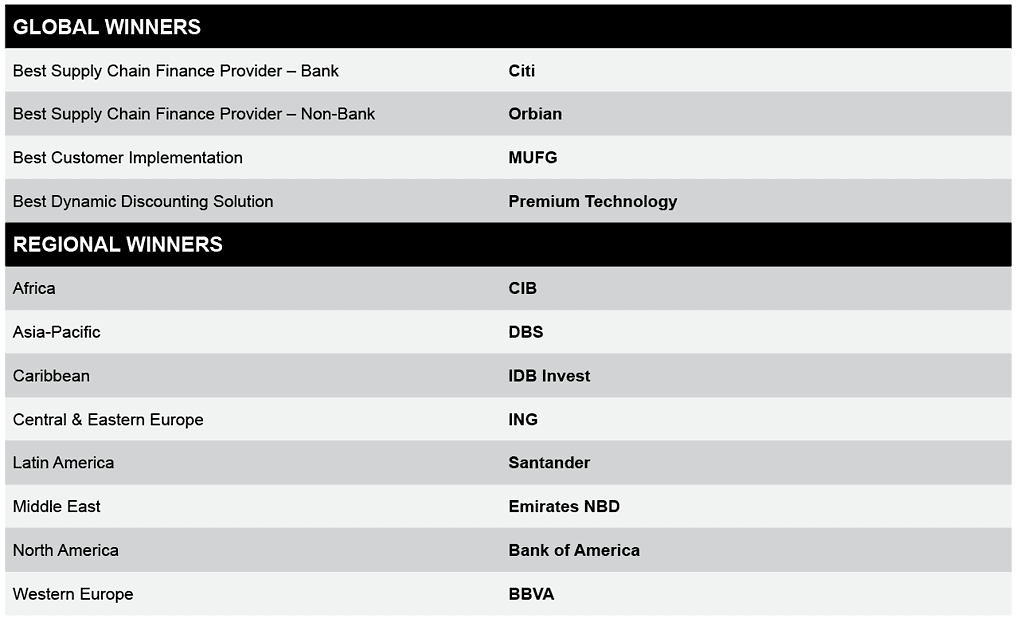1024x618 pixels.
Task: Click Best Supply Chain Finance Provider – Non-Bank
Action: point(194,114)
